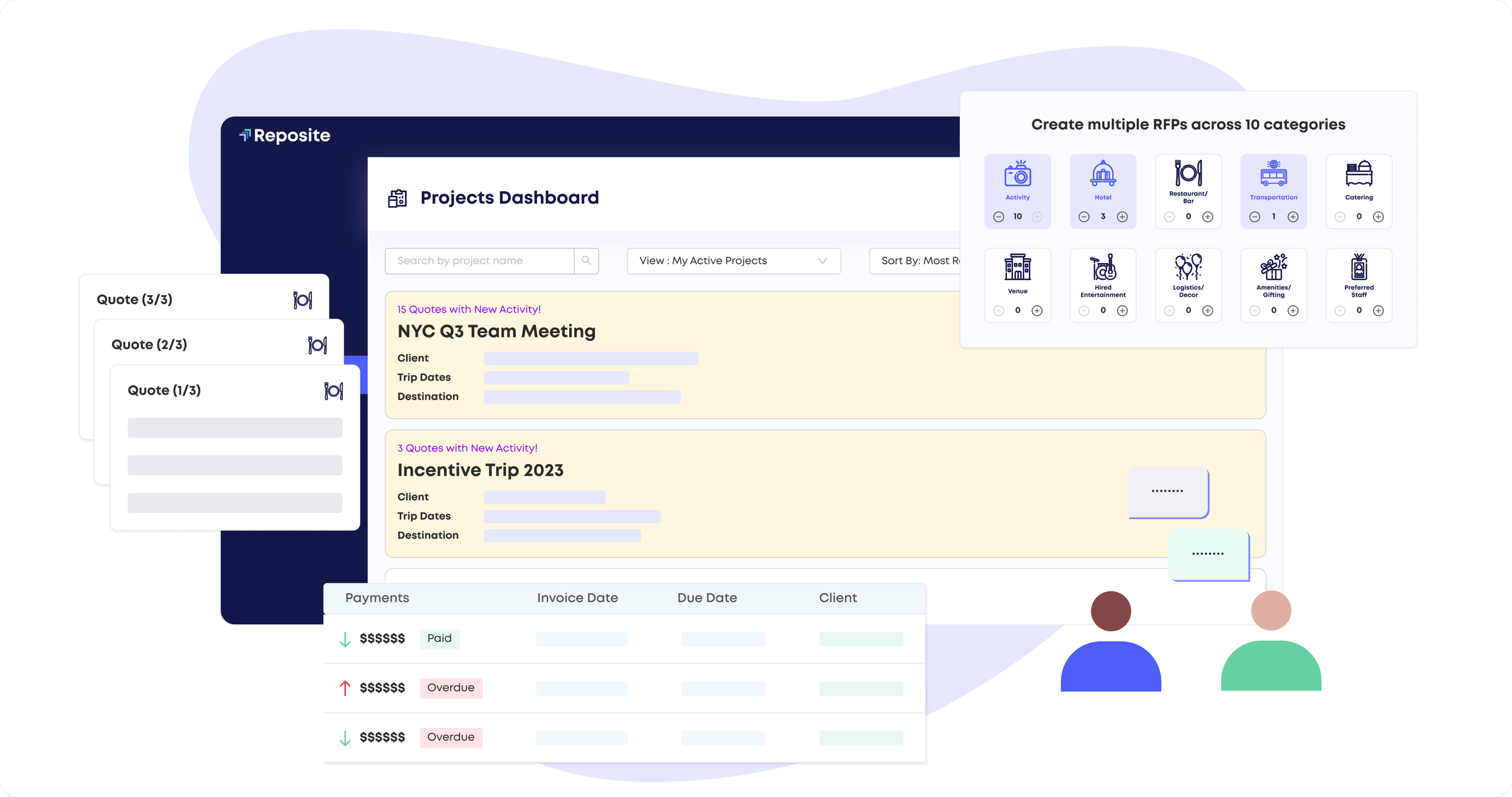1512x797 pixels.
Task: Click the Logistics/Decor balloons icon
Action: pyautogui.click(x=1188, y=267)
